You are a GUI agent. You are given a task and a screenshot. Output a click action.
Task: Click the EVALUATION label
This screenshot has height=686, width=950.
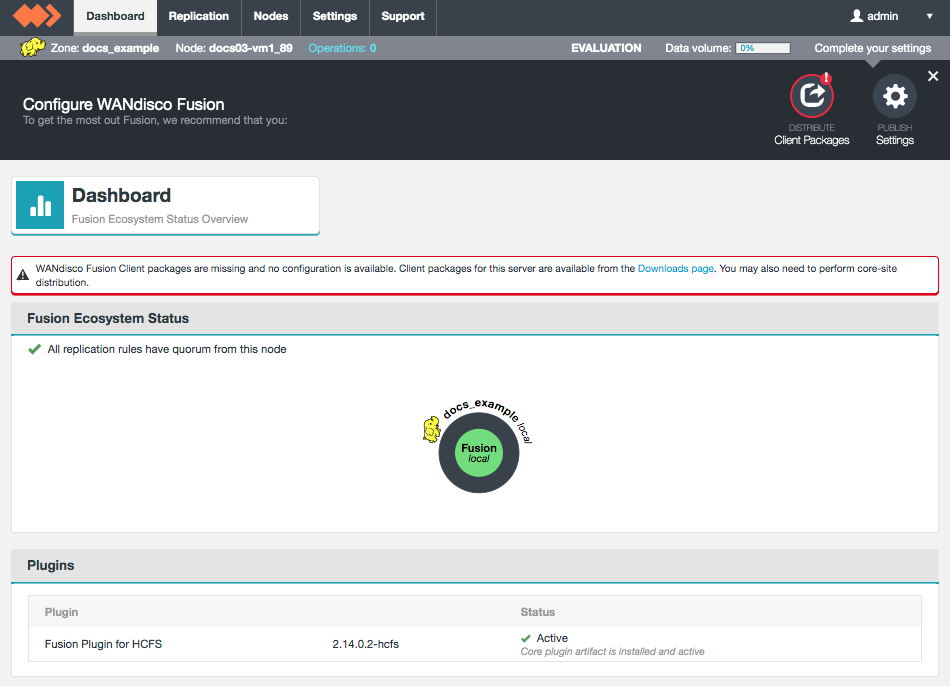[606, 48]
